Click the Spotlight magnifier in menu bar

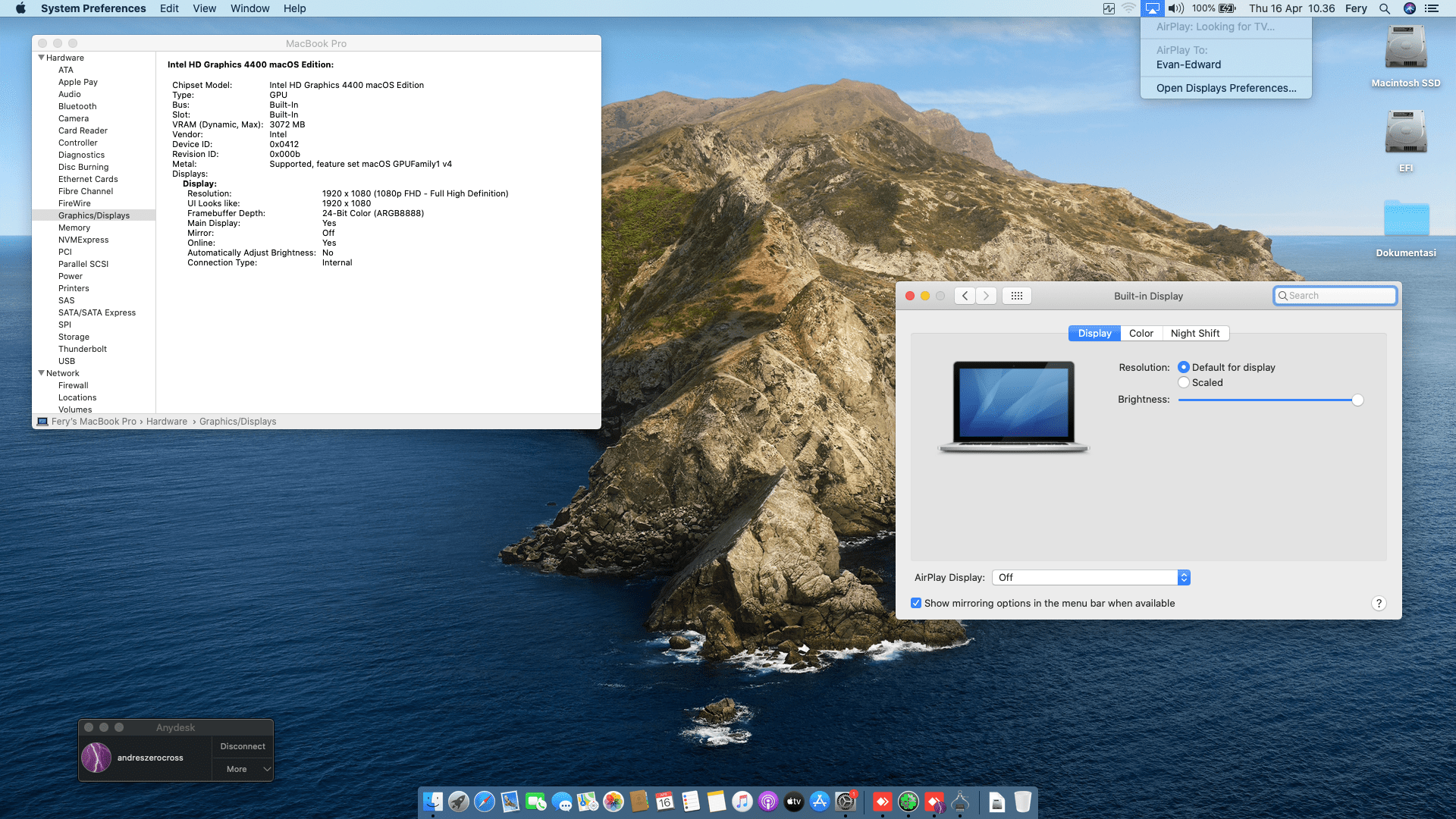pos(1384,8)
